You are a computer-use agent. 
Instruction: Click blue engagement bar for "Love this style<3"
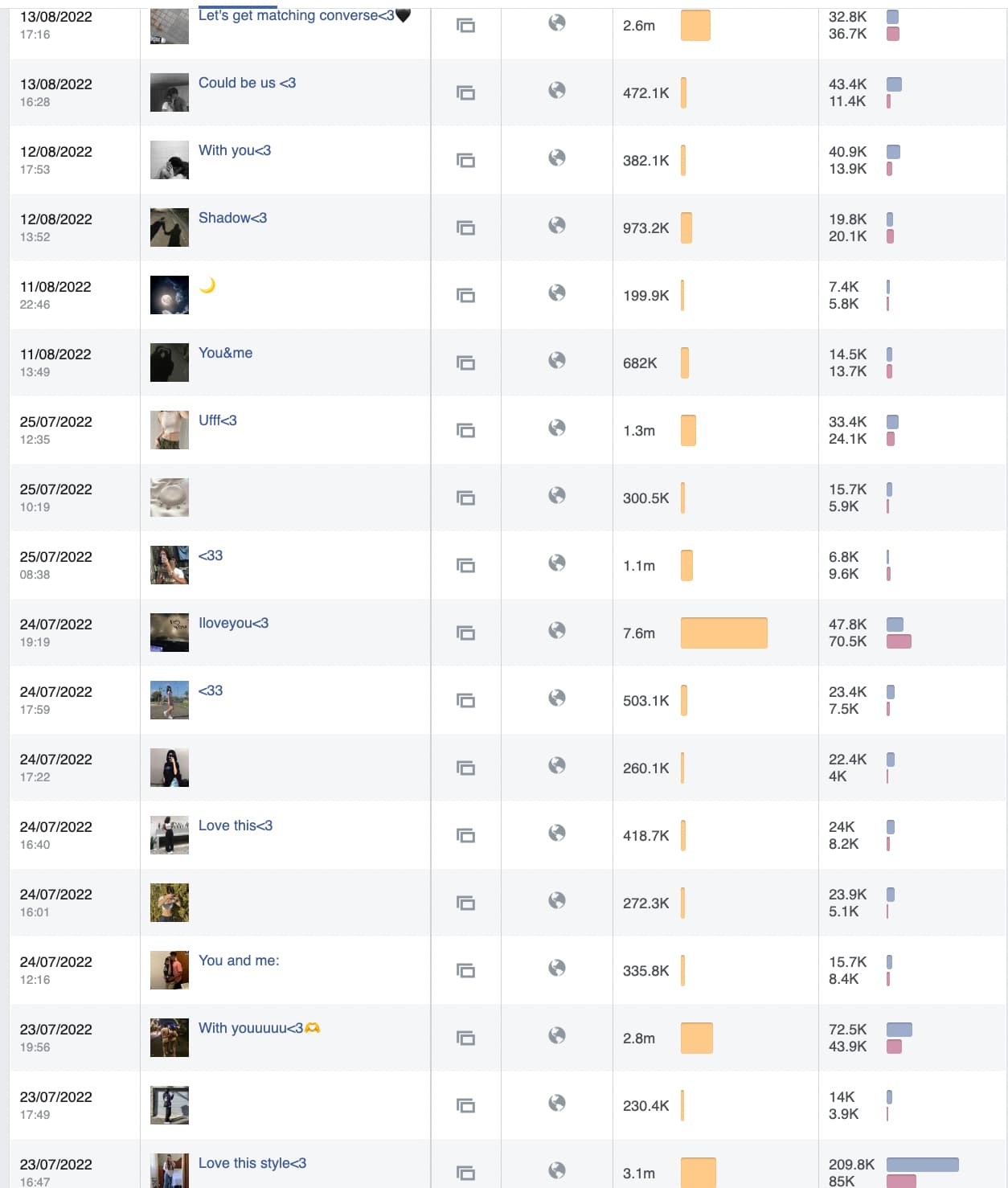[x=922, y=1164]
